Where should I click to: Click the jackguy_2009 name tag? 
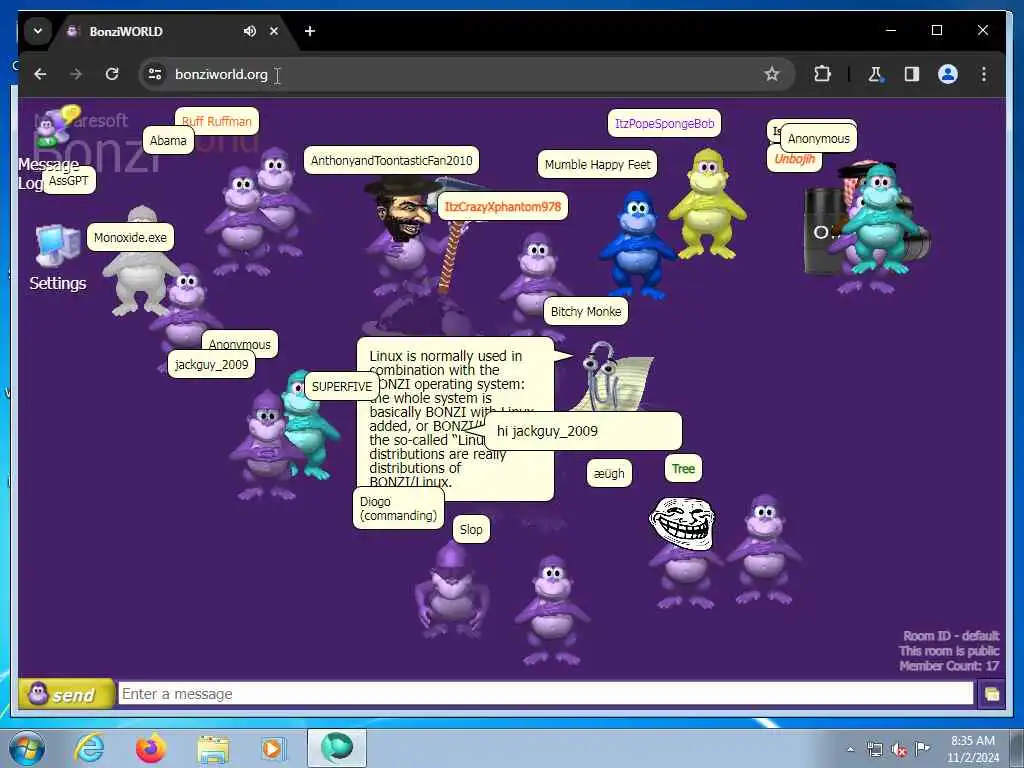coord(212,364)
